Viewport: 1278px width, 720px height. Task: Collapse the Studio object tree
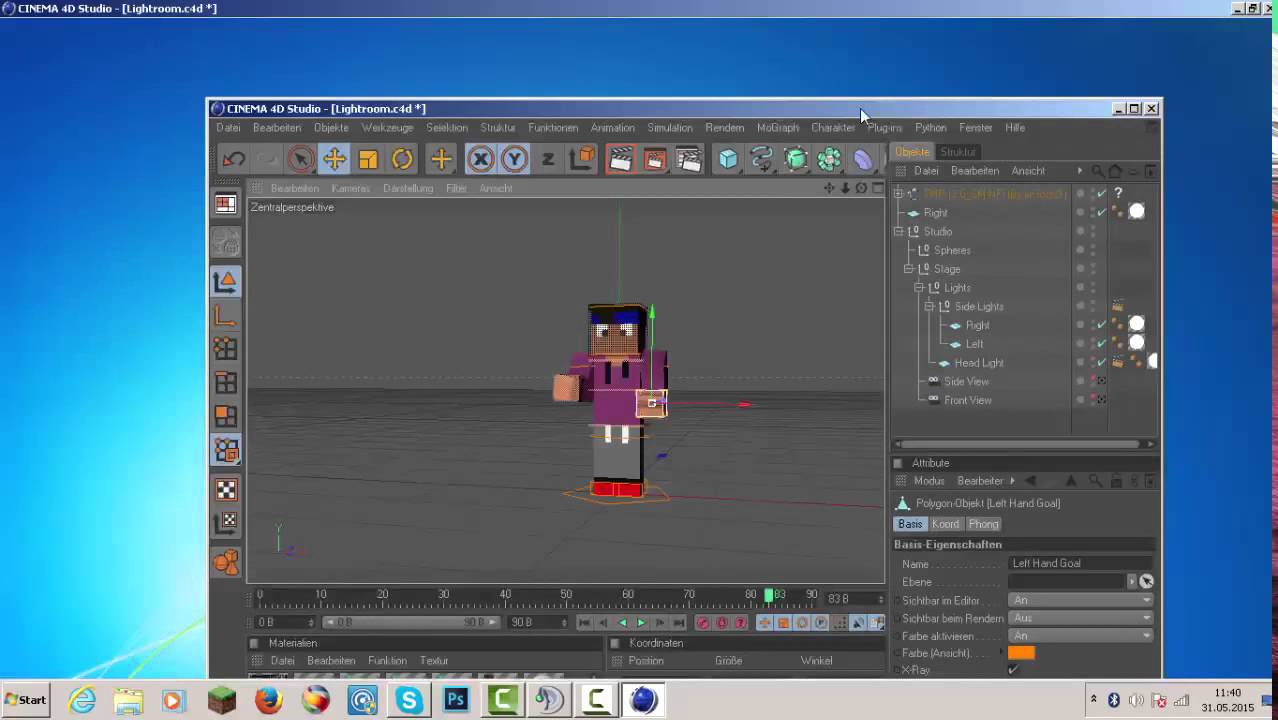(898, 231)
